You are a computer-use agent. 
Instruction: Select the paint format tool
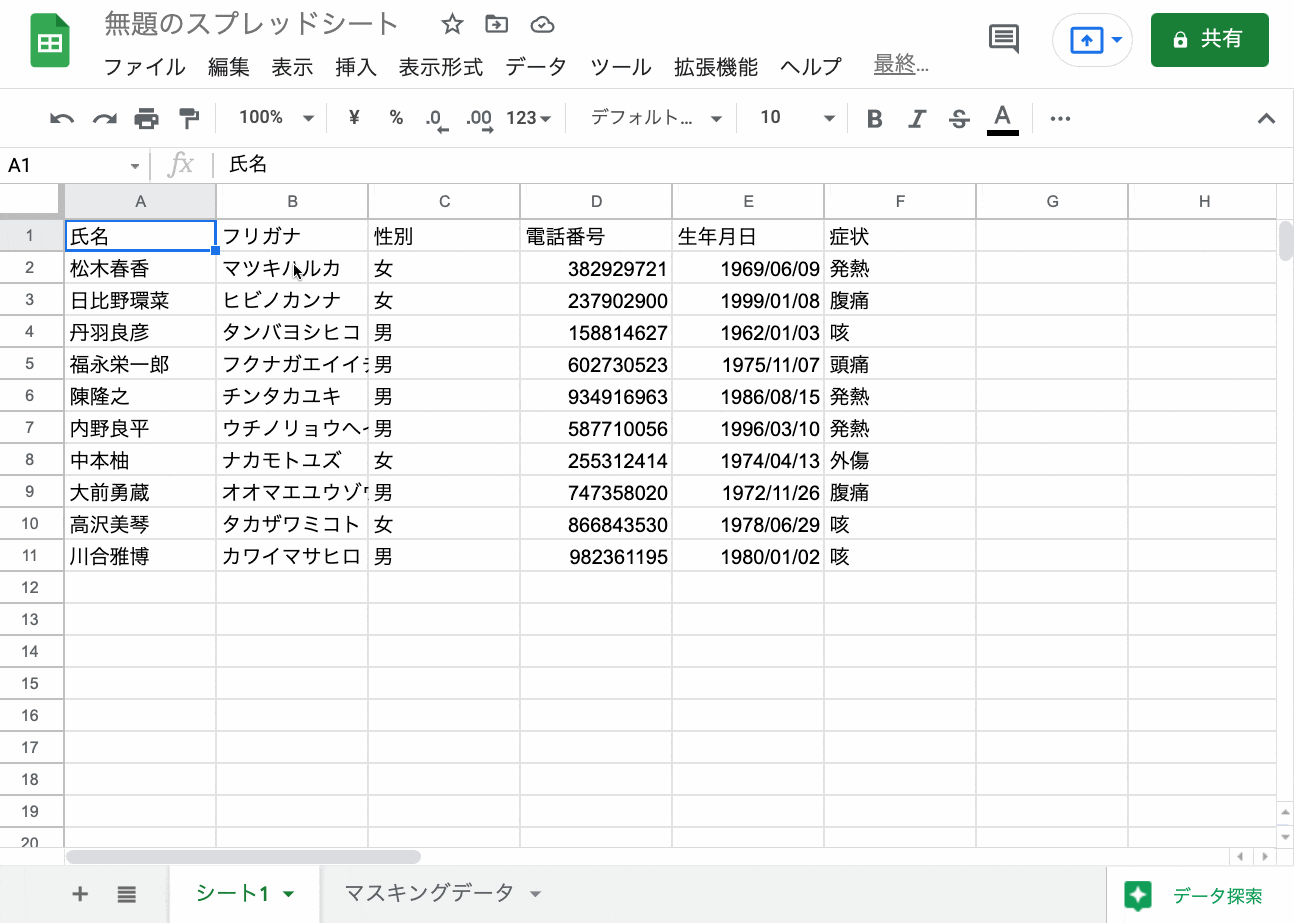tap(189, 117)
